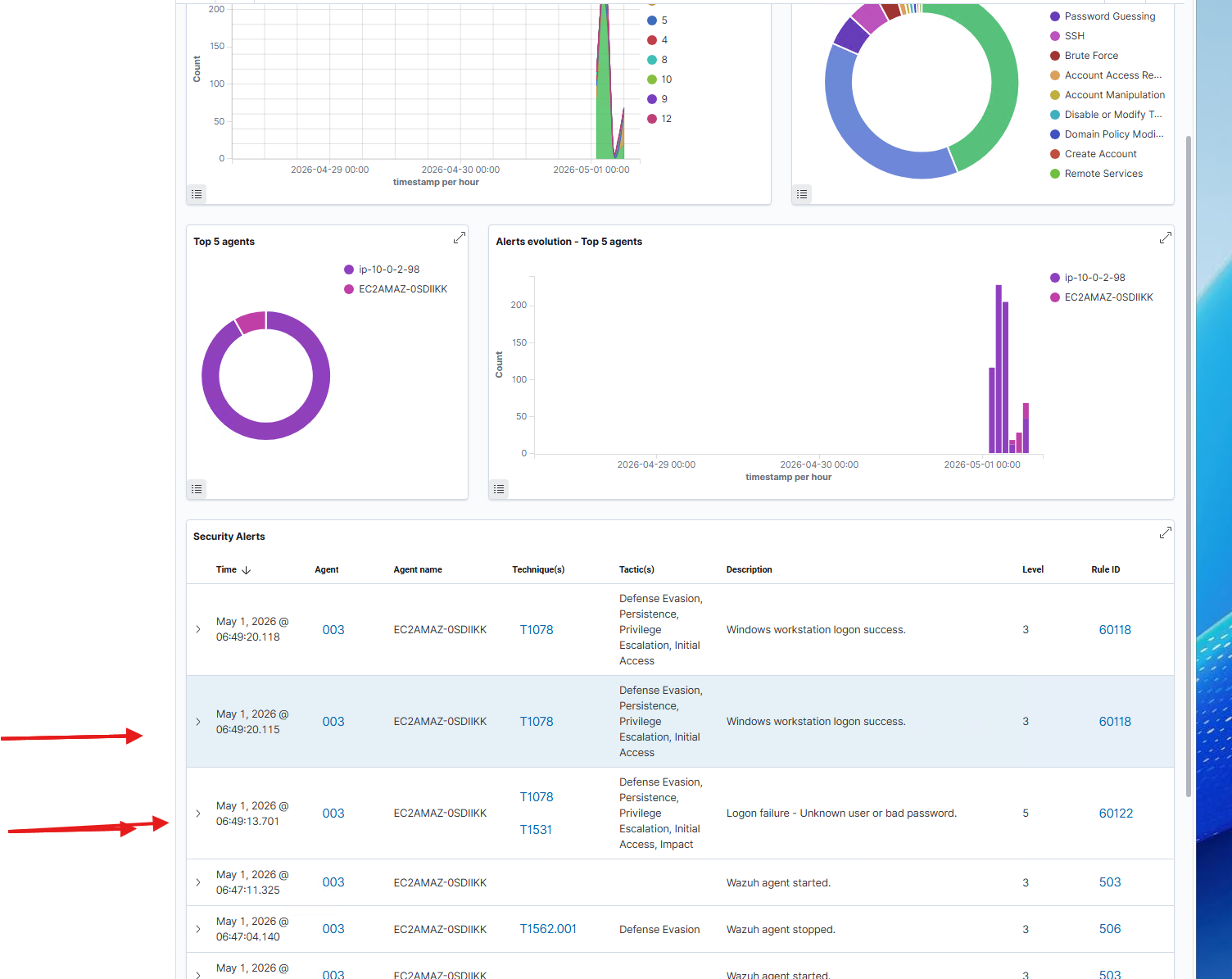The height and width of the screenshot is (979, 1232).
Task: Toggle ip-10-0-2-98 in Alerts evolution legend
Action: (x=1088, y=278)
